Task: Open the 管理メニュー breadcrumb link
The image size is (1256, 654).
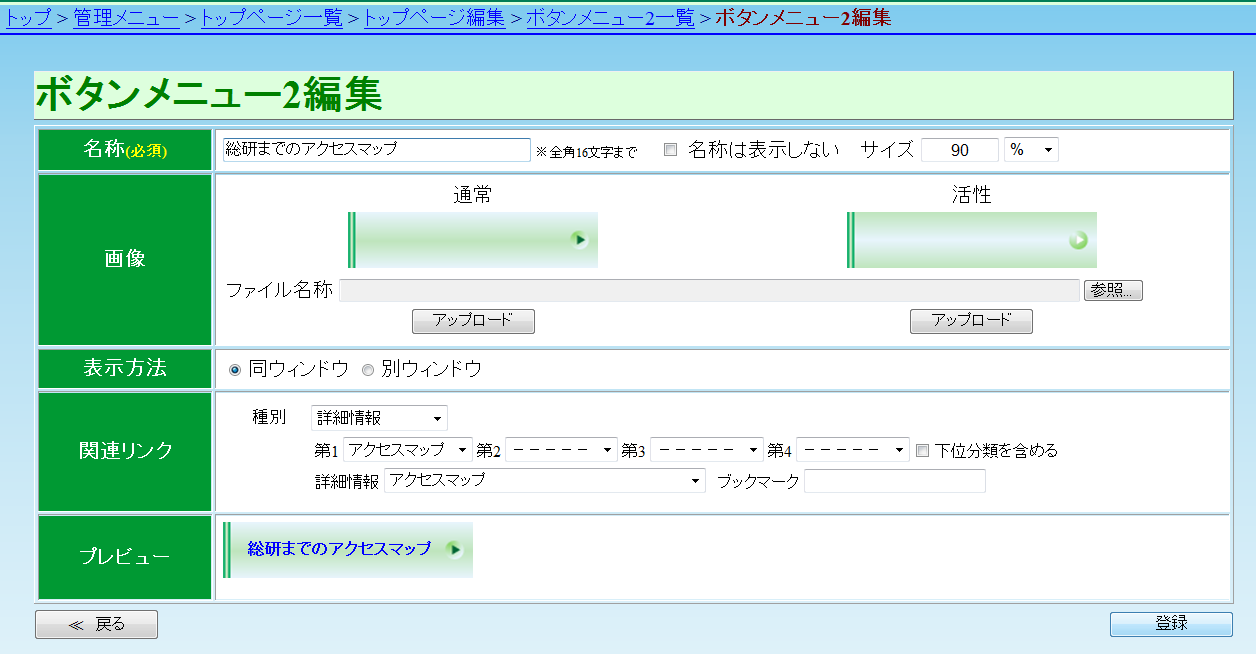Action: coord(126,17)
